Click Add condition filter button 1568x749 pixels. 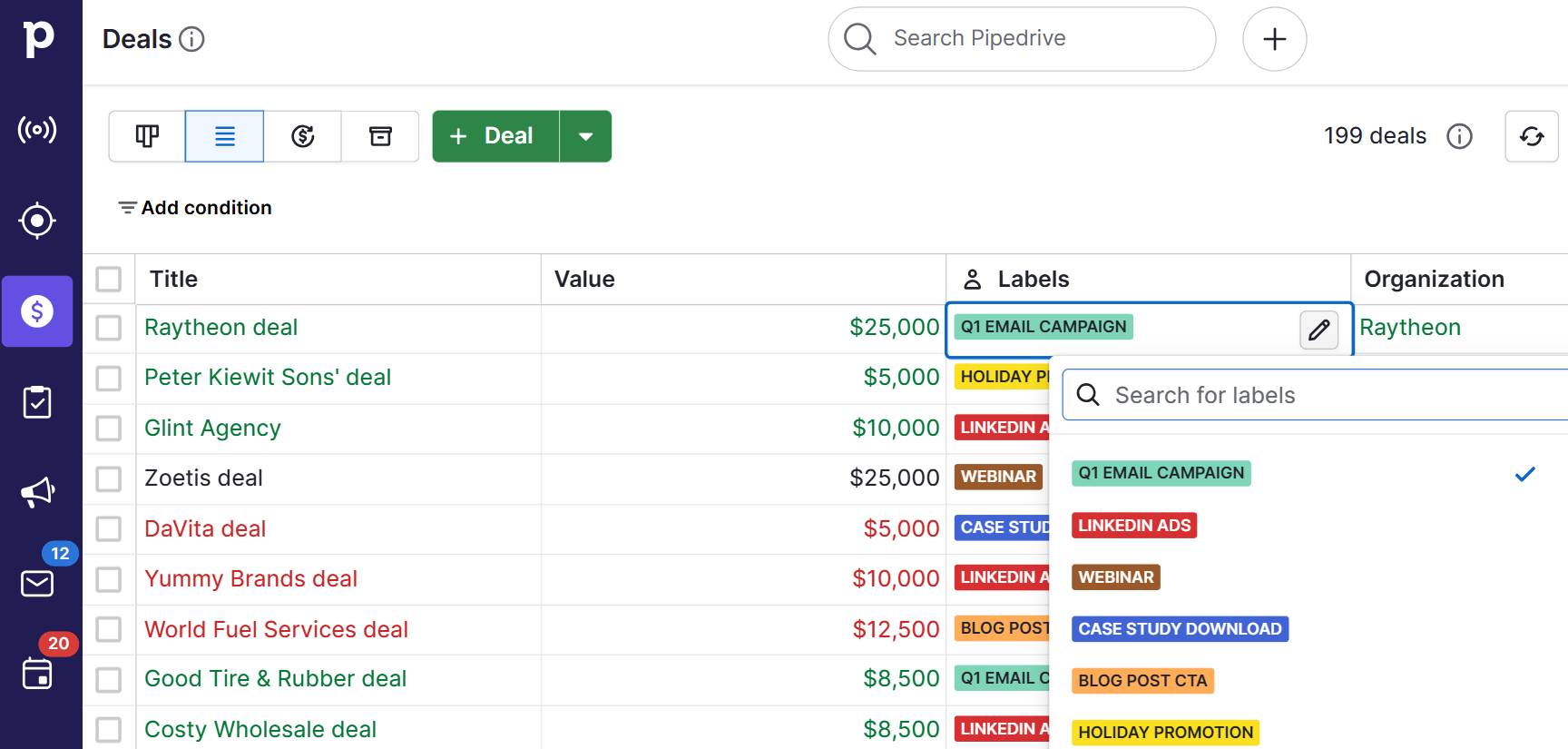(195, 208)
